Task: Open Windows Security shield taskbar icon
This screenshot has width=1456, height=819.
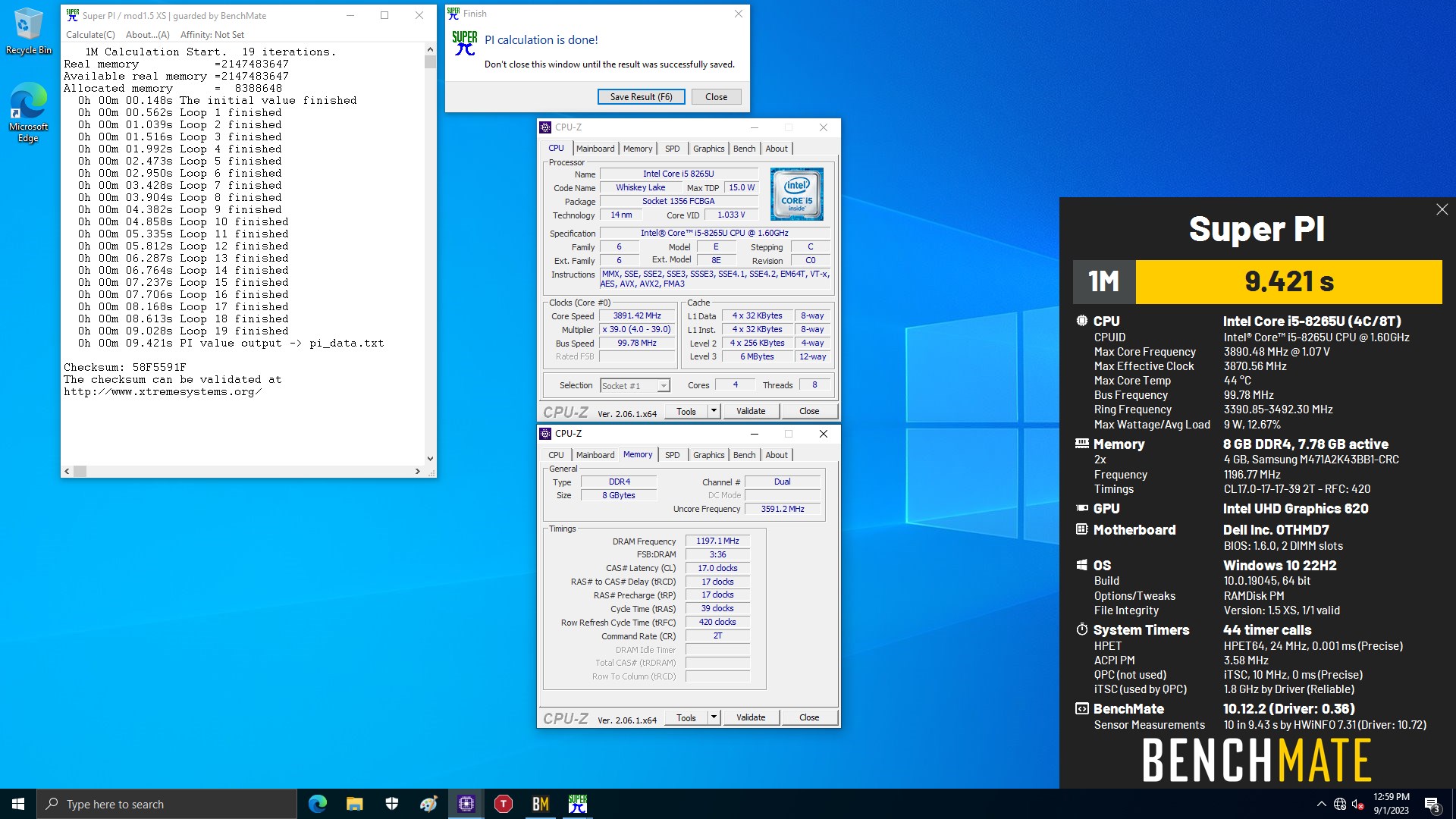Action: [x=392, y=804]
